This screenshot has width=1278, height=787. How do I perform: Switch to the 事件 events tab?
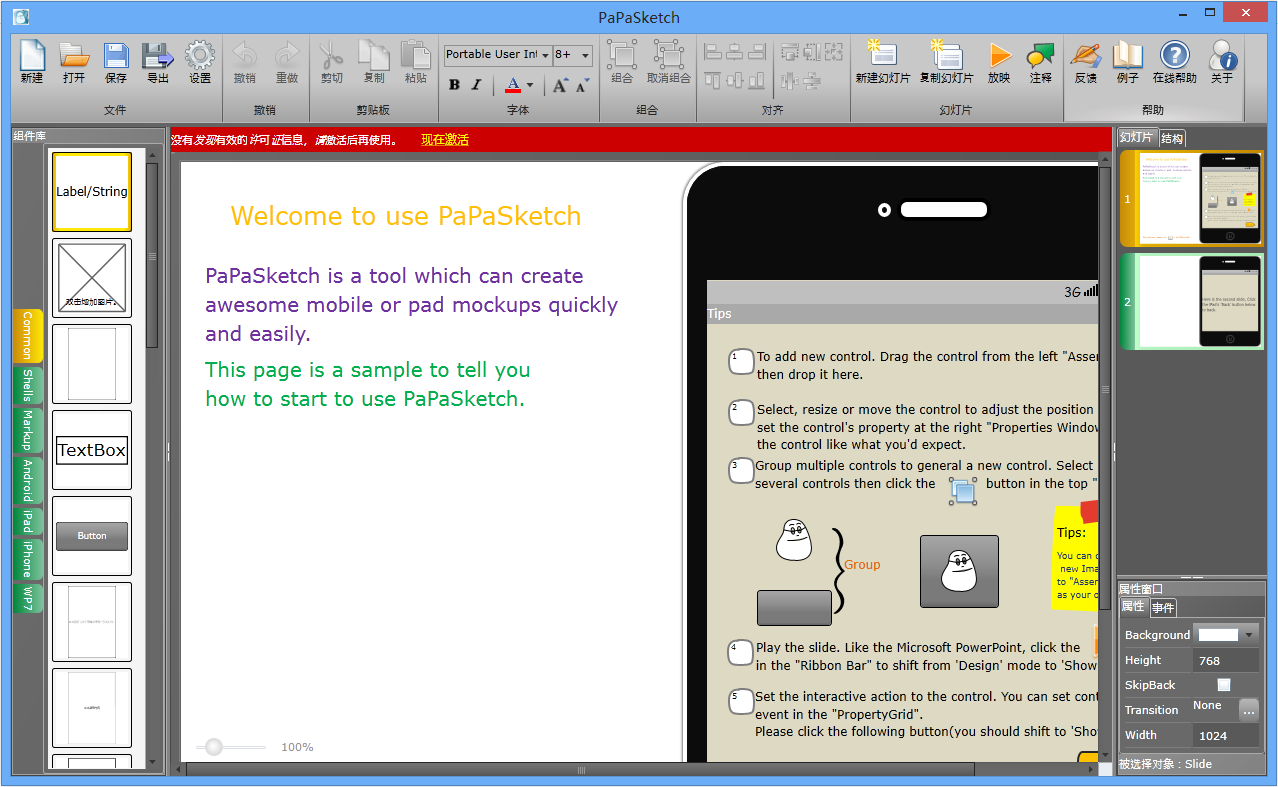click(x=1163, y=608)
